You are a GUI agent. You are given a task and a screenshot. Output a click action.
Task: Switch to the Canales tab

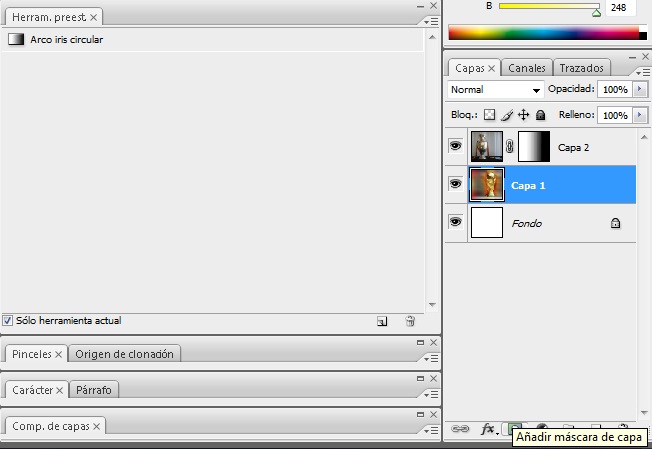tap(527, 68)
